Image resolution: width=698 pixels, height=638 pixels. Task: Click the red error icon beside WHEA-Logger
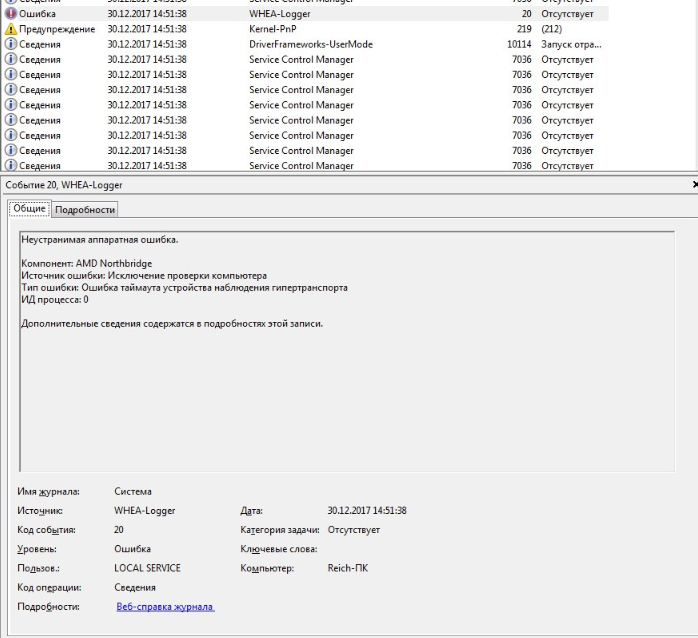pos(11,15)
